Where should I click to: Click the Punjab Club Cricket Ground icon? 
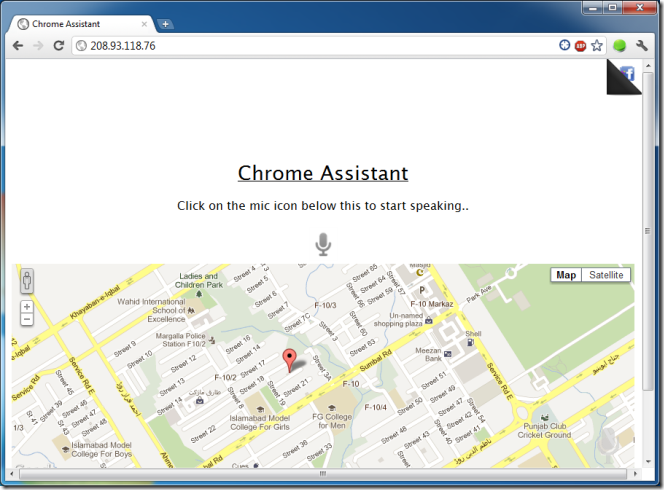[x=545, y=417]
